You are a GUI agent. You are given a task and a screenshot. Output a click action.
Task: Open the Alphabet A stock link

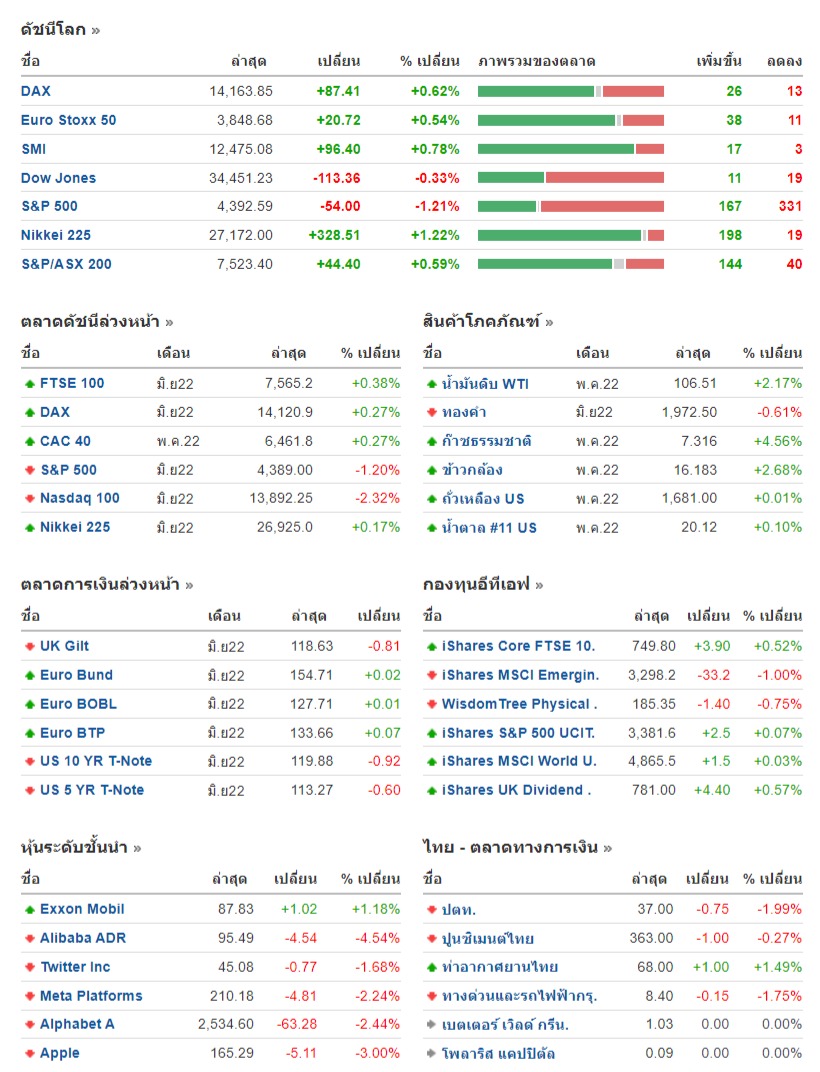click(x=77, y=1024)
